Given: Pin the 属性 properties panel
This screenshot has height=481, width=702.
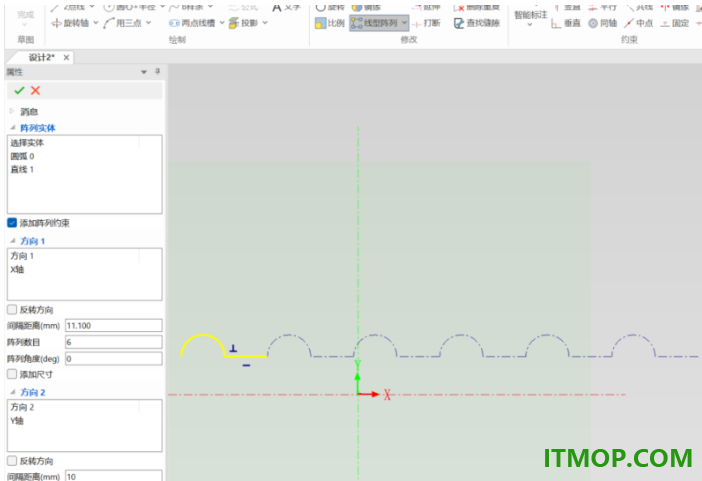Looking at the screenshot, I should (158, 71).
